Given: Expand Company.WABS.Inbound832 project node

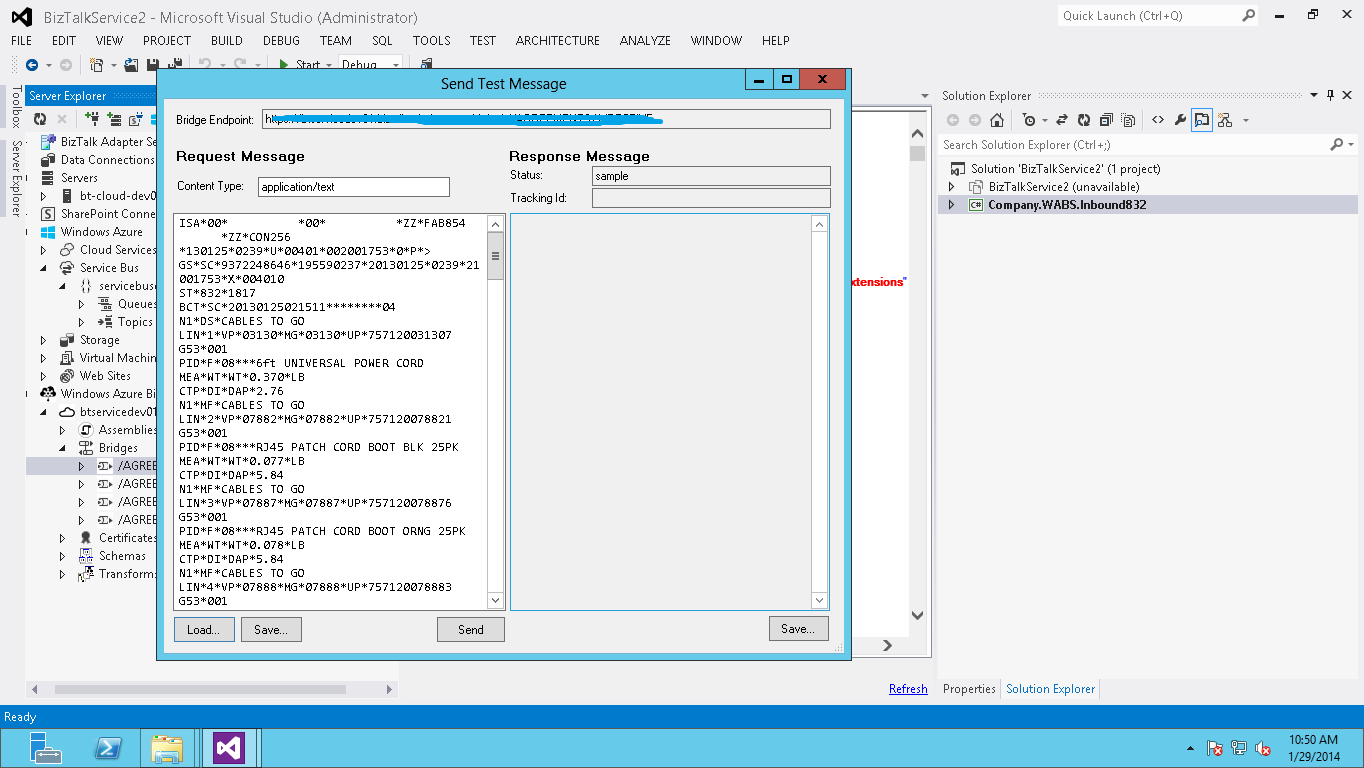Looking at the screenshot, I should (952, 205).
